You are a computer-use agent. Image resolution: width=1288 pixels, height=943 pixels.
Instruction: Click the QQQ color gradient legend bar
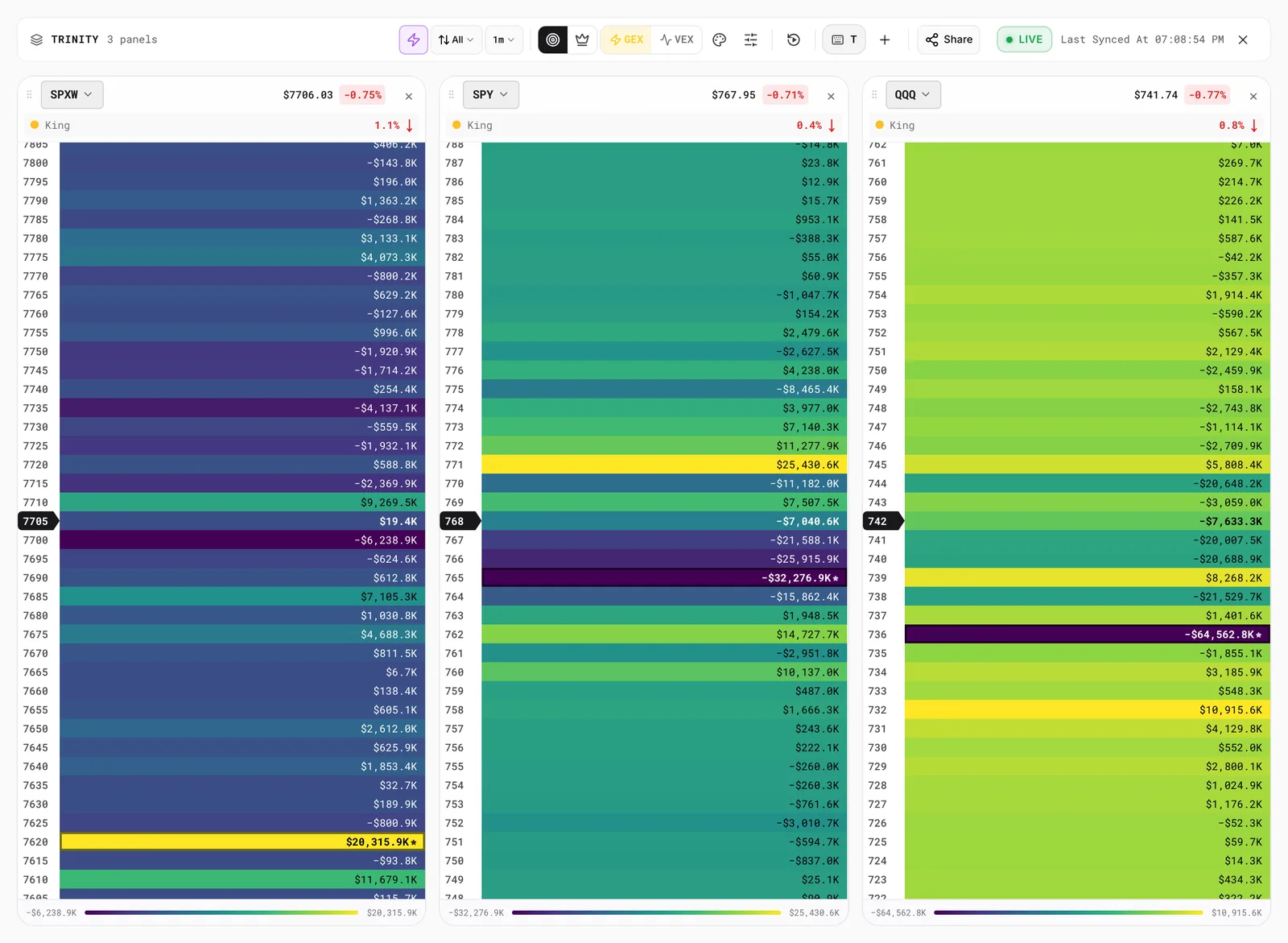(1068, 912)
